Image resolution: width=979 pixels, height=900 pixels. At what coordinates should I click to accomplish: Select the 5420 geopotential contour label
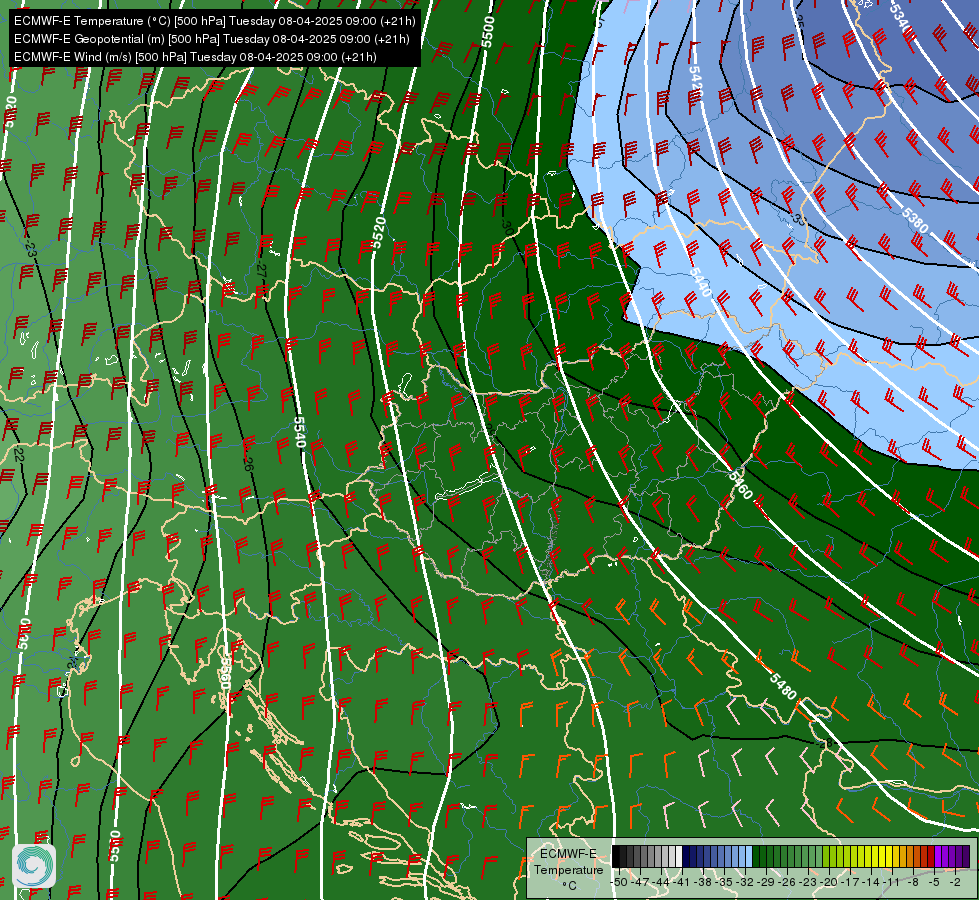[696, 81]
